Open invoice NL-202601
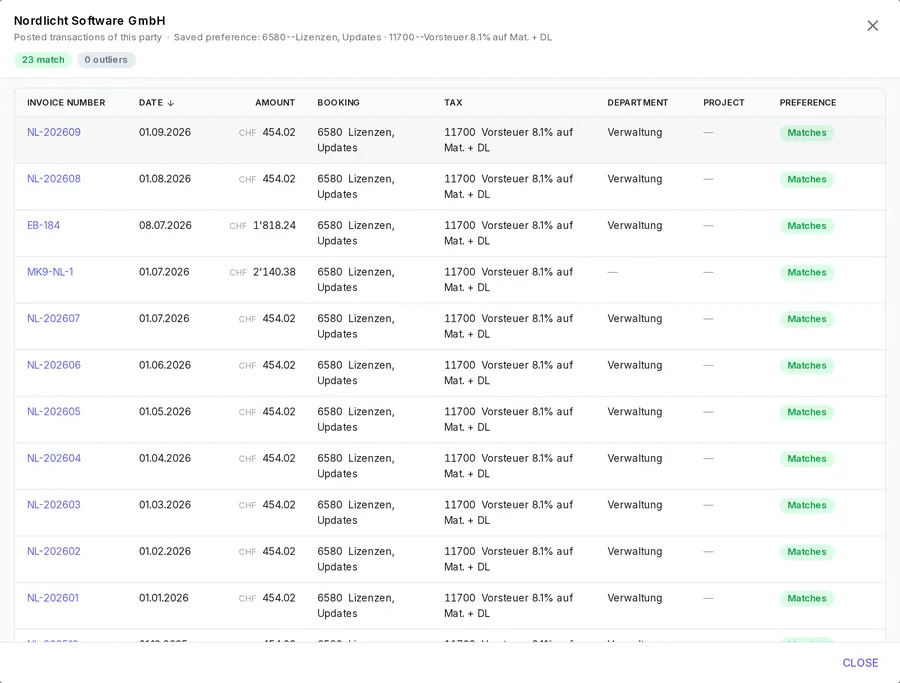Screen dimensions: 900x683 [x=53, y=597]
